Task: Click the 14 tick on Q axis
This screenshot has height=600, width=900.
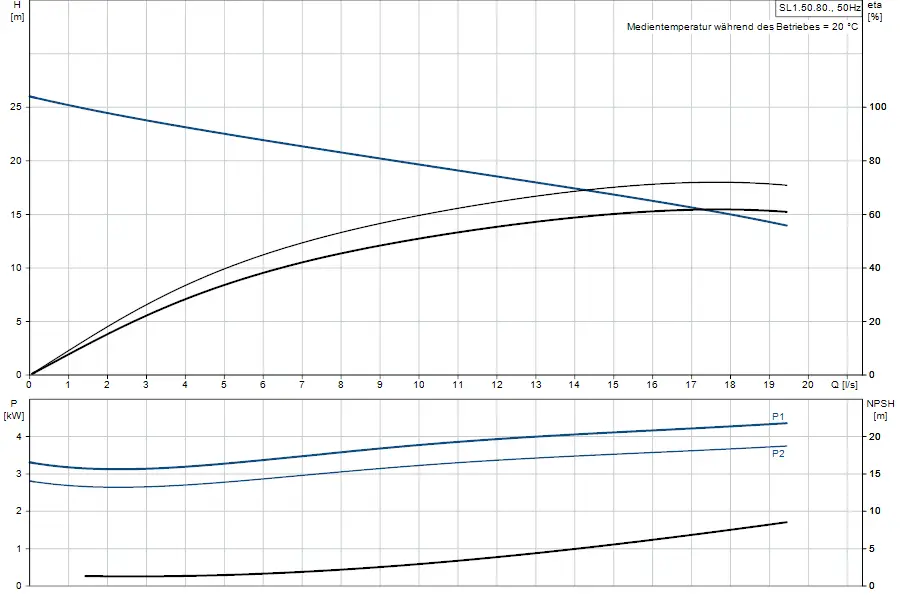Action: click(574, 385)
